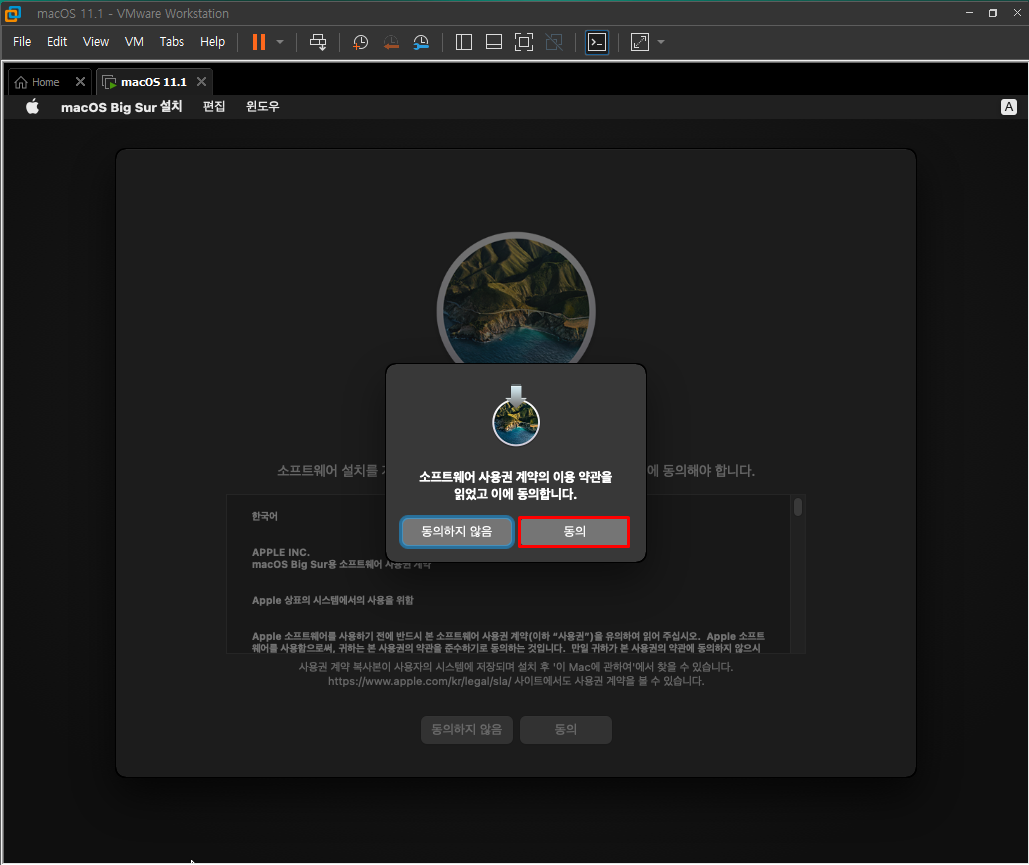Enter full screen mode icon
Image resolution: width=1029 pixels, height=865 pixels.
(524, 42)
